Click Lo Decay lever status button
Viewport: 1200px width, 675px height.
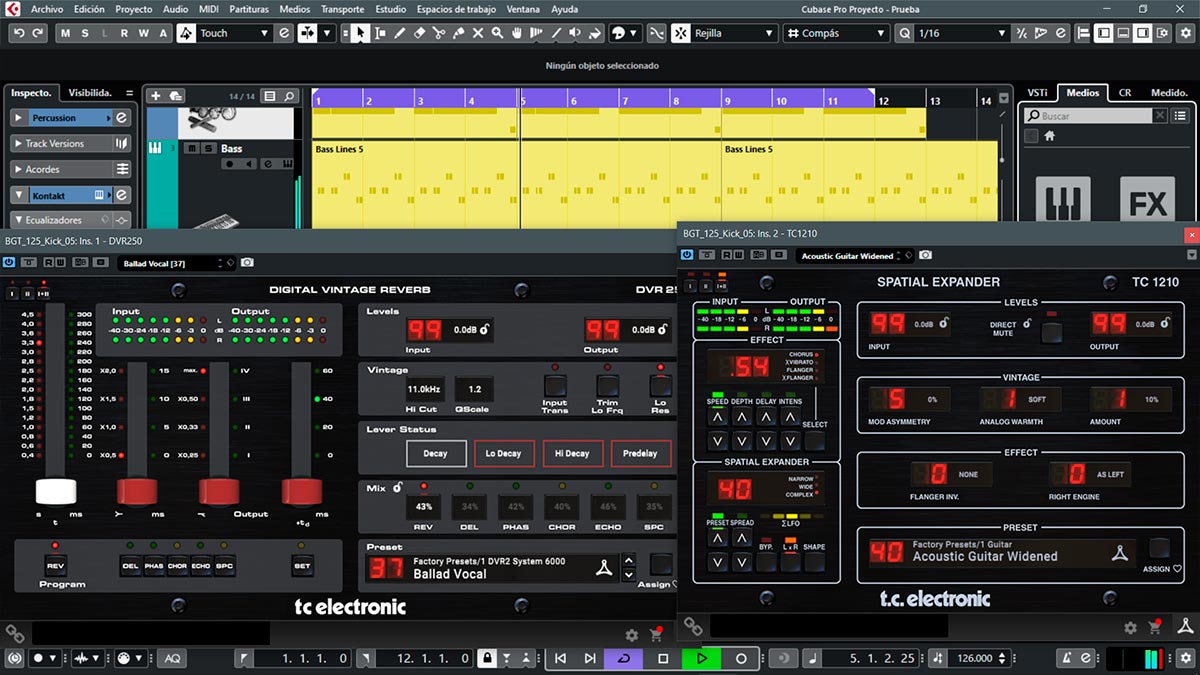click(x=504, y=453)
